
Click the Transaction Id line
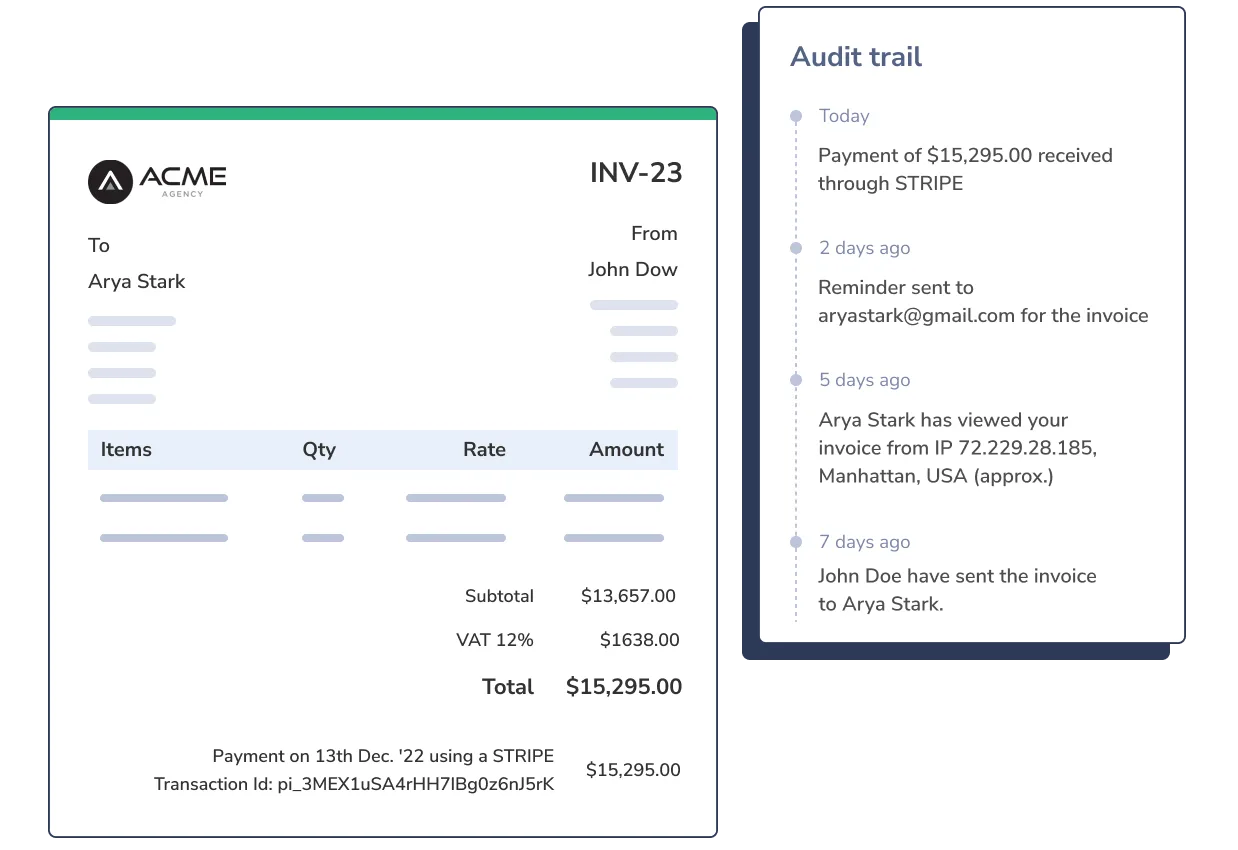coord(354,784)
